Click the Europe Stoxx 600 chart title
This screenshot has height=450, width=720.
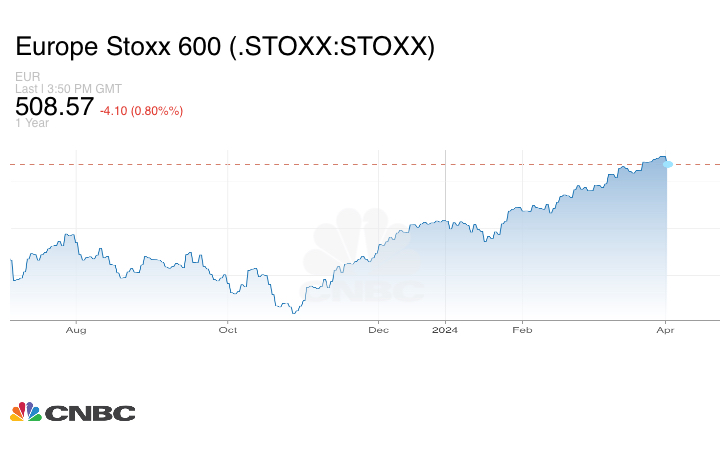(225, 47)
